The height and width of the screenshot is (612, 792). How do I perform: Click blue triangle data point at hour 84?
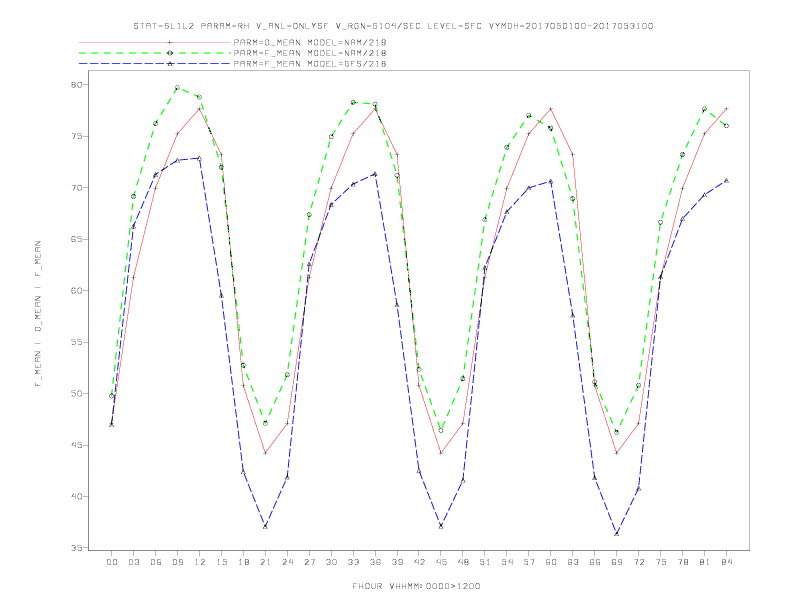click(726, 180)
